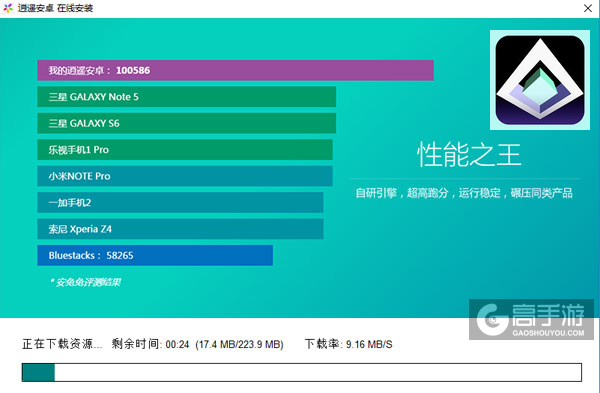Click the 性能之王 headline
The height and width of the screenshot is (393, 600).
[469, 155]
